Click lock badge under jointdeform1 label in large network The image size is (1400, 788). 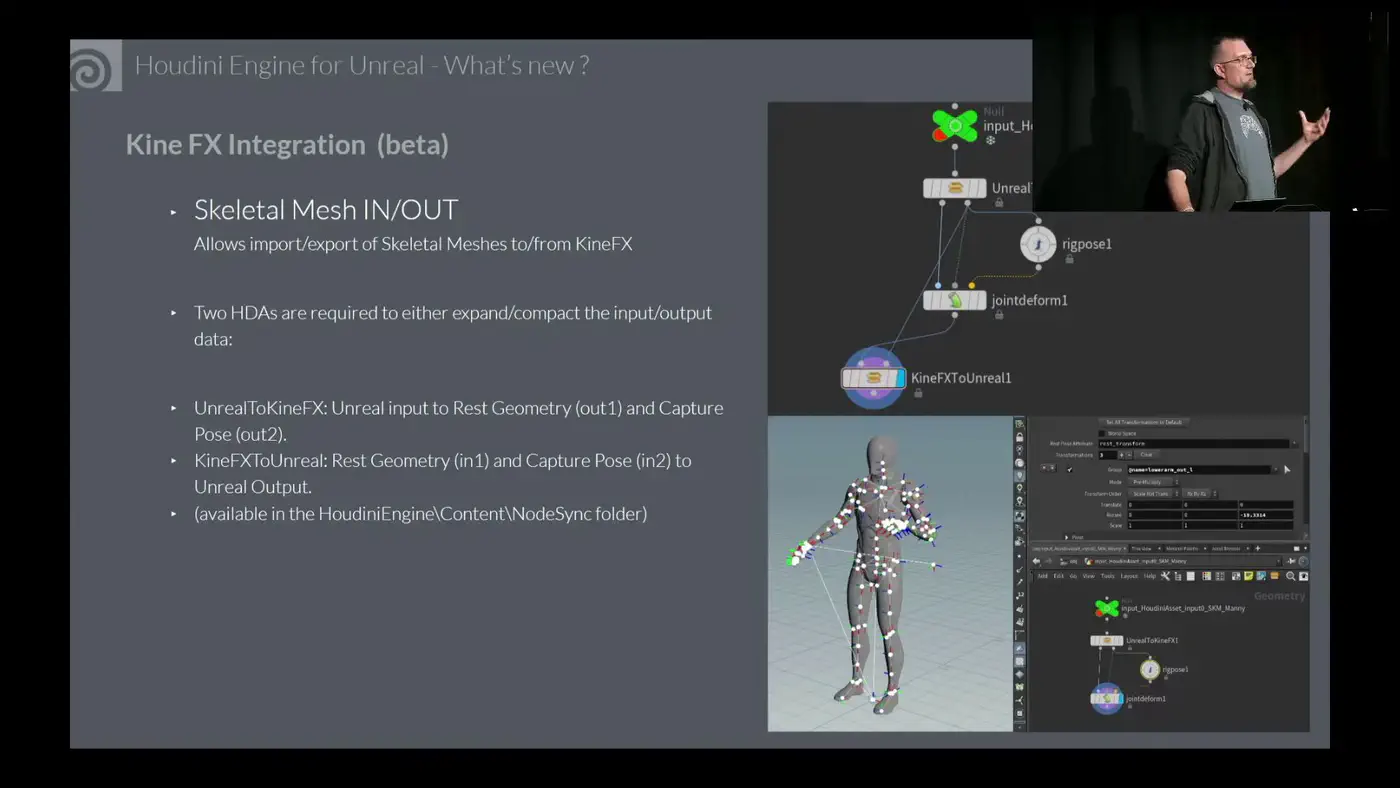[998, 315]
